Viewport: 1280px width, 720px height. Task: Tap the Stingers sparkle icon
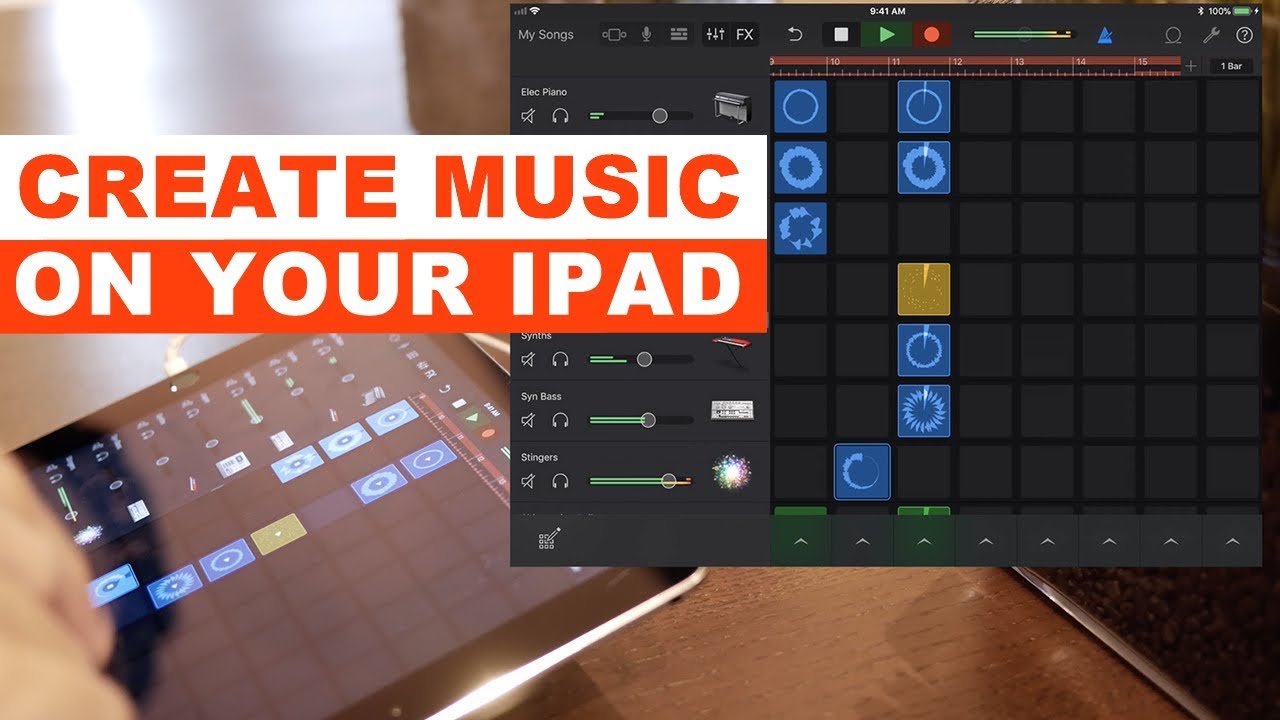[732, 471]
